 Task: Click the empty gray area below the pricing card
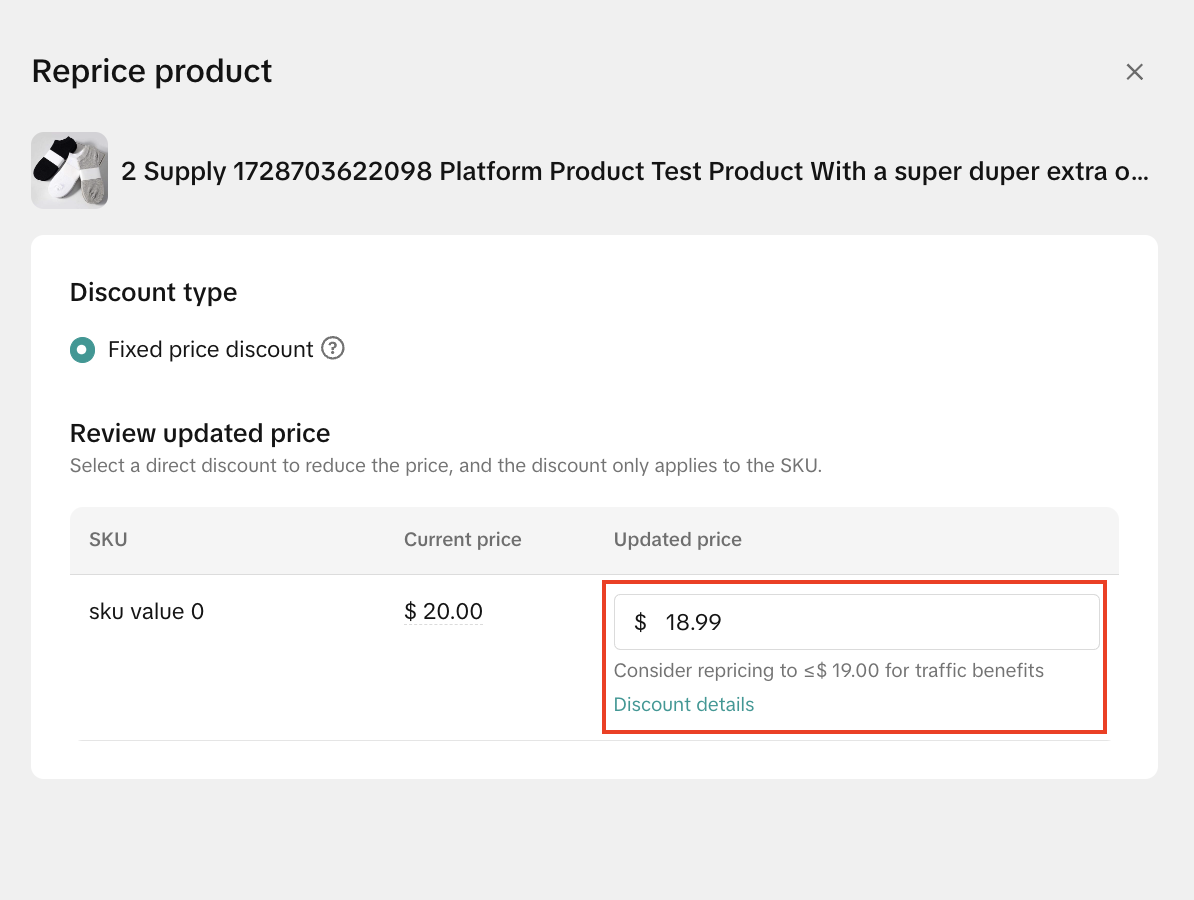pos(596,838)
